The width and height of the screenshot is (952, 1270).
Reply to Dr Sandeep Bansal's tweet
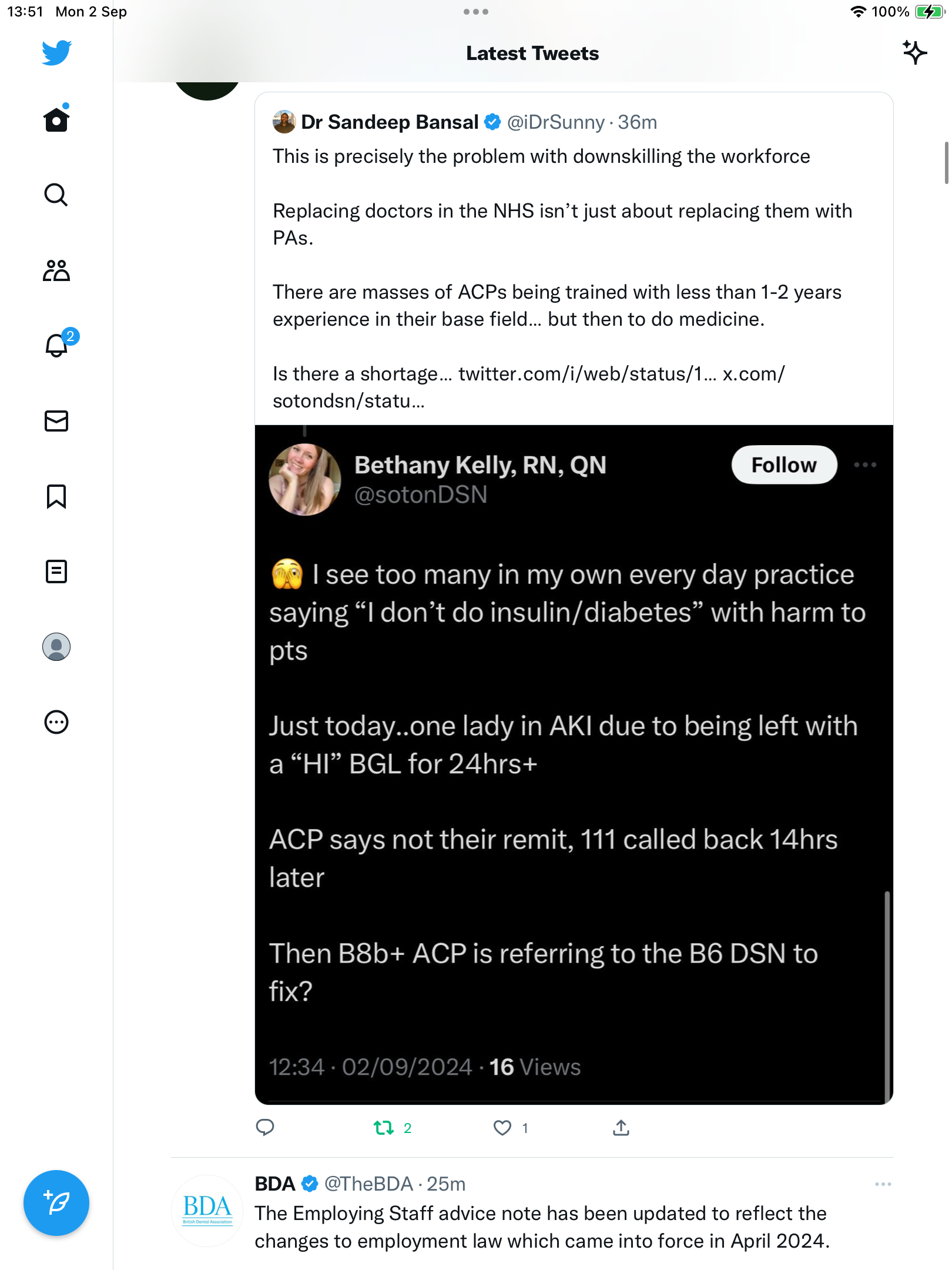tap(265, 1128)
